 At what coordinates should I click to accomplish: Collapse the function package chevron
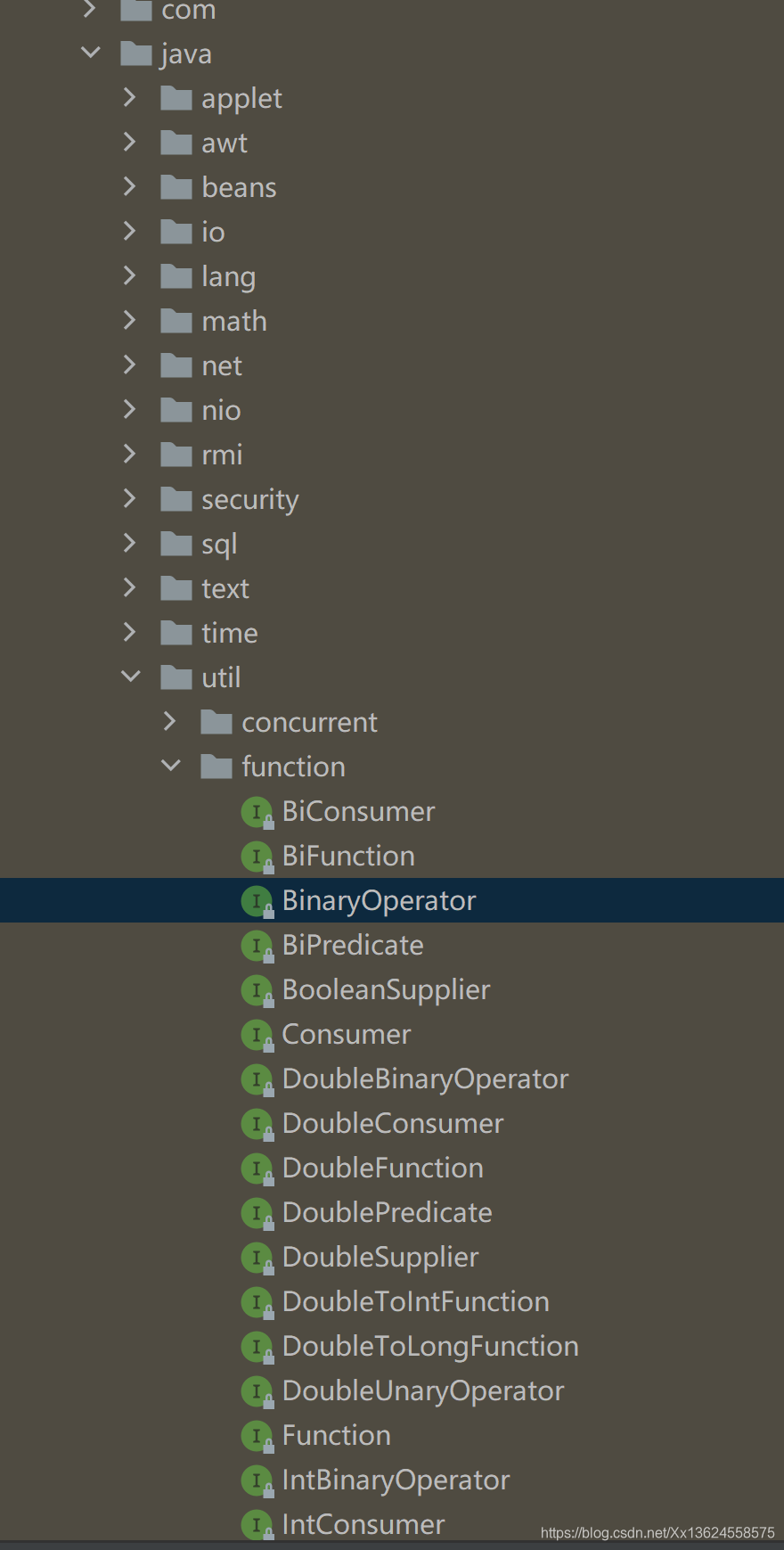point(170,766)
